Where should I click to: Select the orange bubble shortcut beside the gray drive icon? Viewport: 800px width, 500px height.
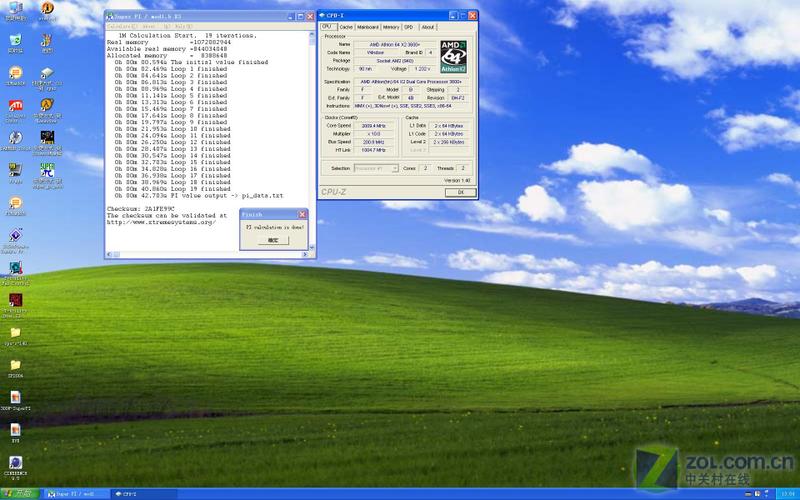(x=16, y=73)
